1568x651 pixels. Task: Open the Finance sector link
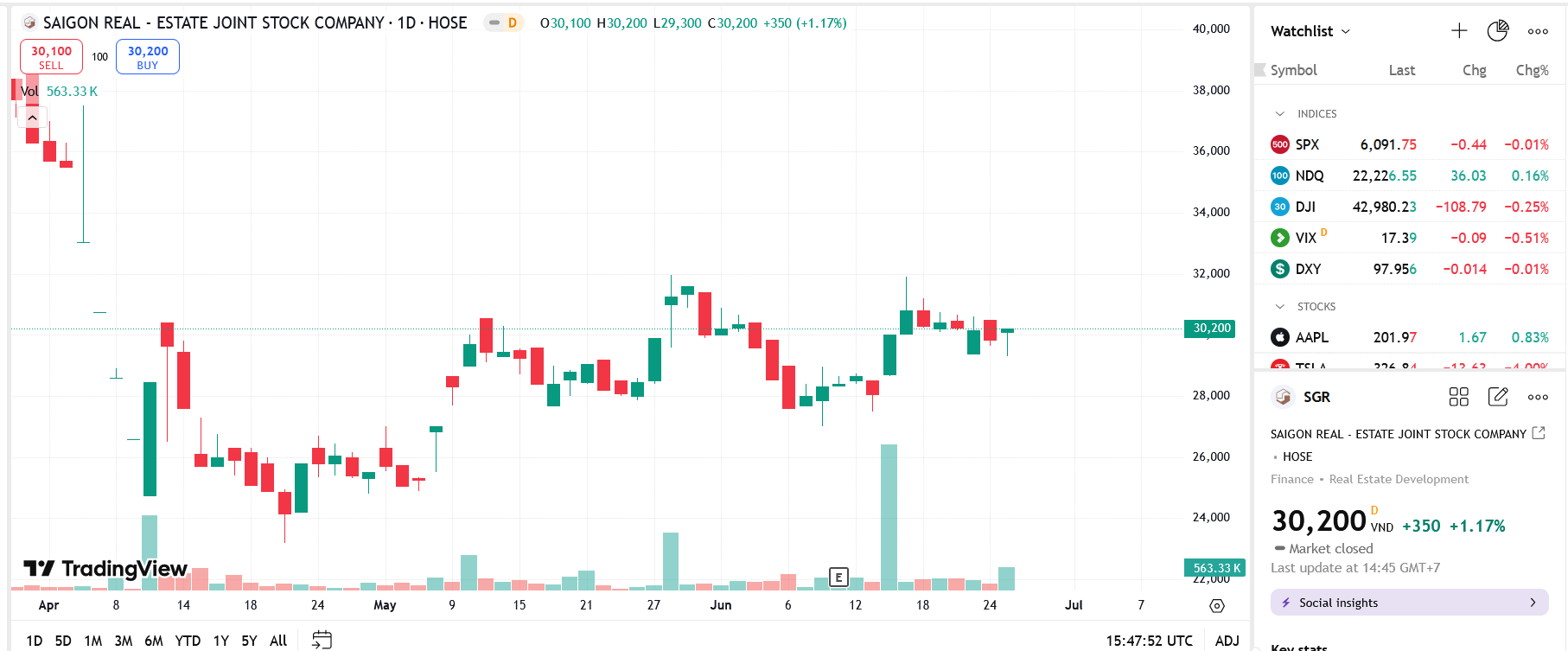point(1292,479)
